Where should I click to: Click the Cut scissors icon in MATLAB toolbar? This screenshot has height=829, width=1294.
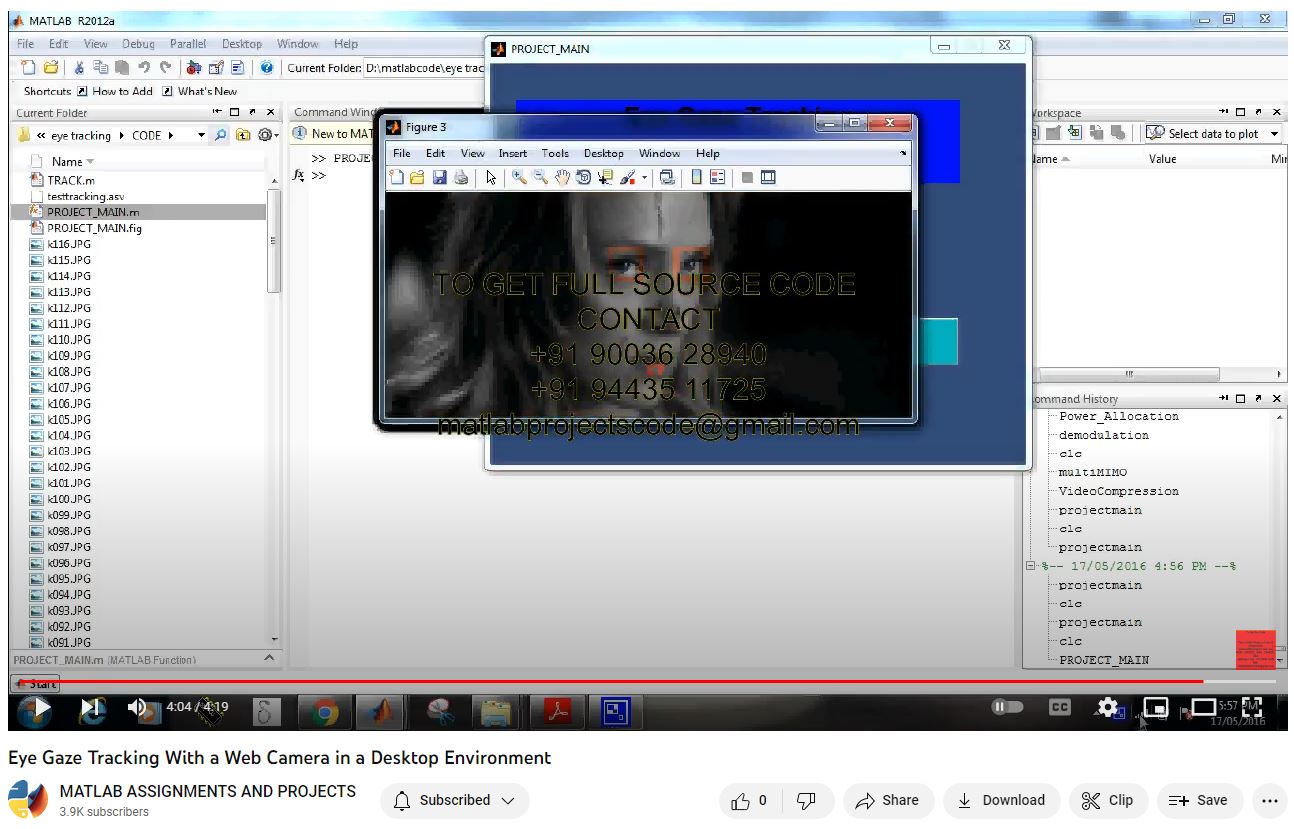pyautogui.click(x=79, y=68)
